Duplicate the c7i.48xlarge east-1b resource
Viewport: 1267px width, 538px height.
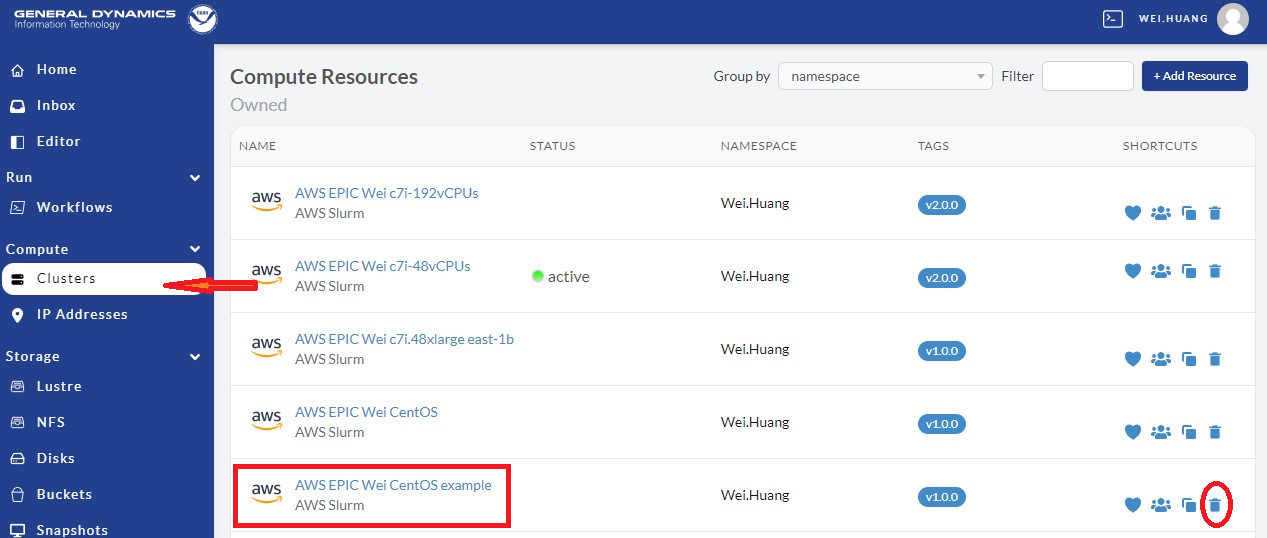point(1189,359)
